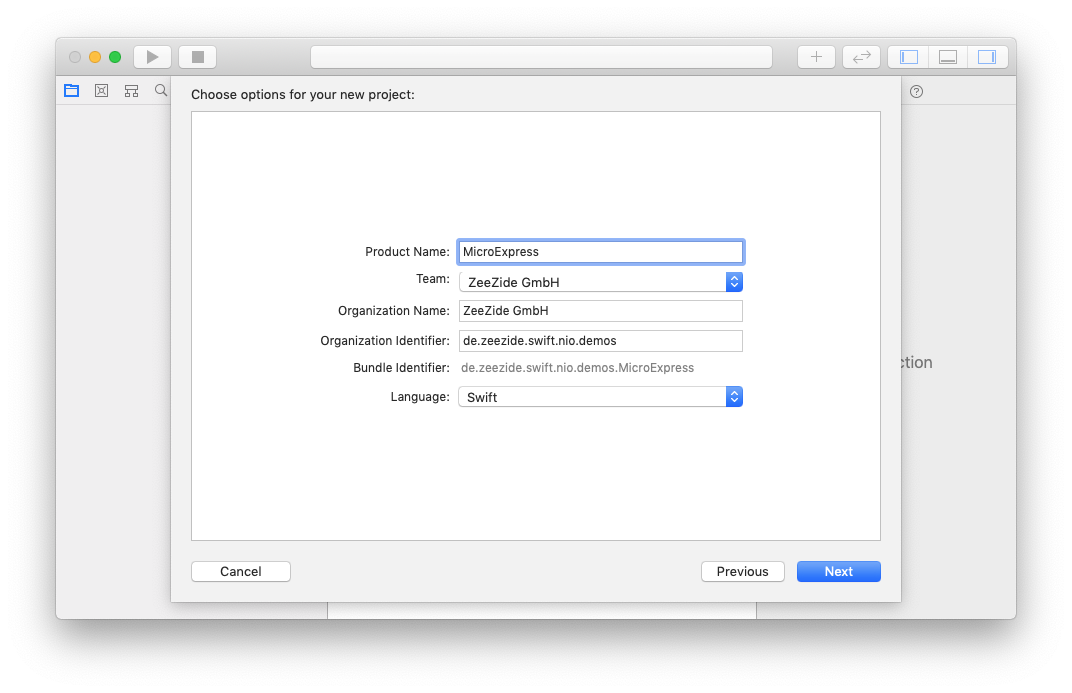Image resolution: width=1072 pixels, height=693 pixels.
Task: Toggle the right inspector panel
Action: 987,57
